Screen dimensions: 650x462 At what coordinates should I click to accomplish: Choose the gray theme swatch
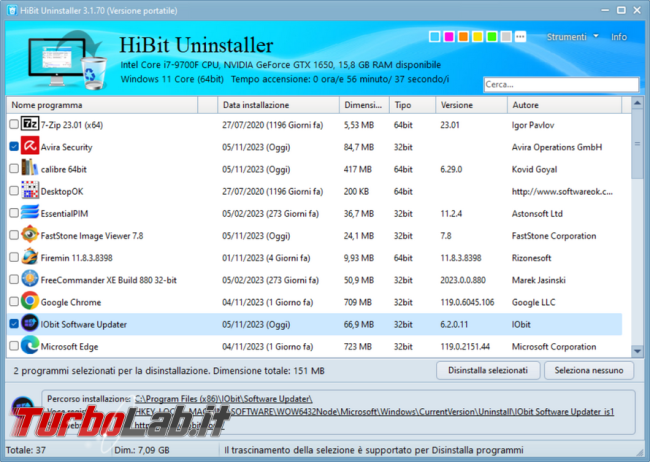[x=506, y=36]
